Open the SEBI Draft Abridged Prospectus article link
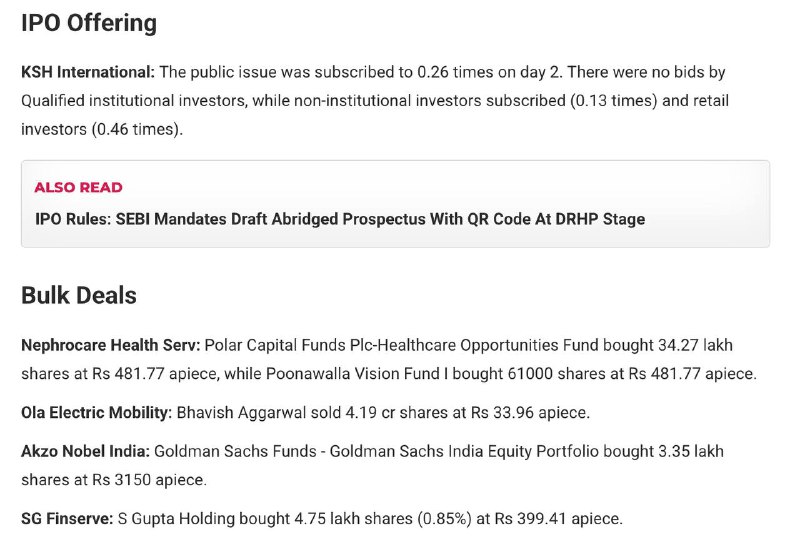 340,219
